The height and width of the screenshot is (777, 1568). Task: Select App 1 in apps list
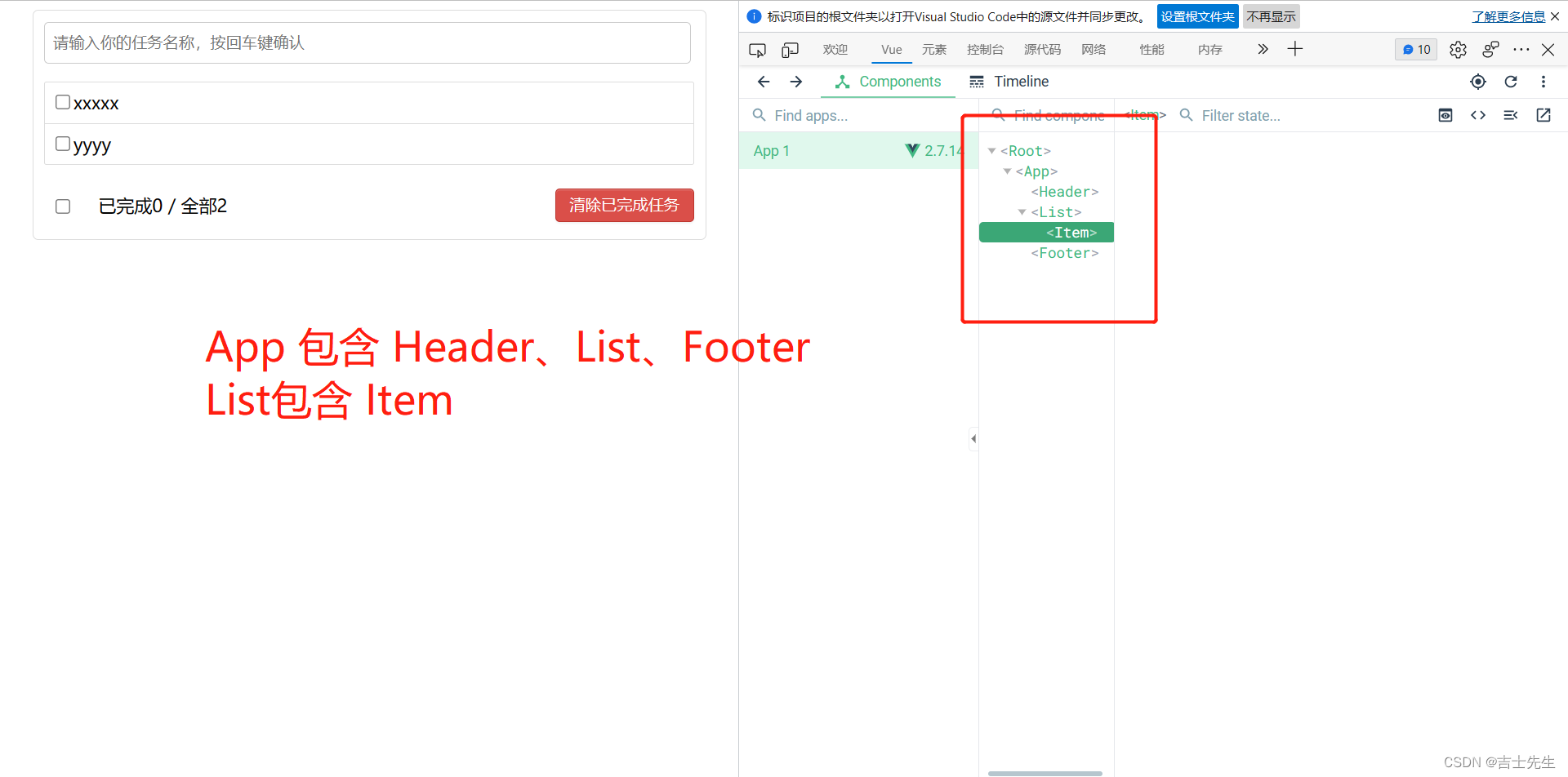[x=858, y=151]
